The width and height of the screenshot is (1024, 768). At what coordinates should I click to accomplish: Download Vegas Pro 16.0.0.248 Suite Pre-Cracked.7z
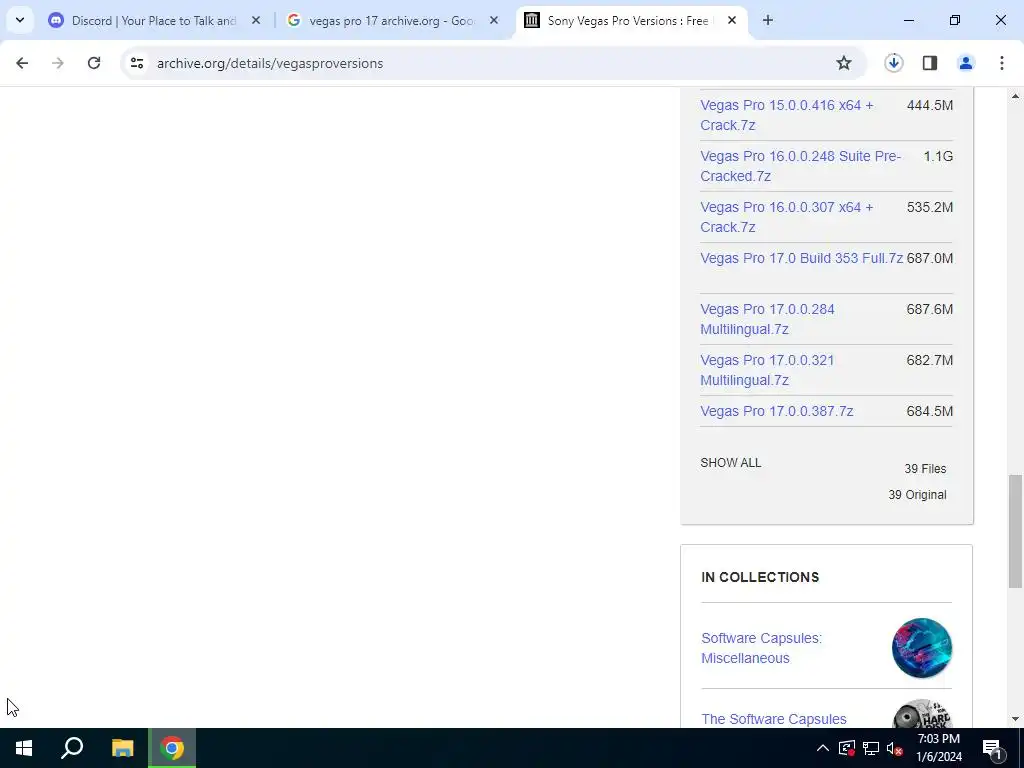click(x=801, y=166)
